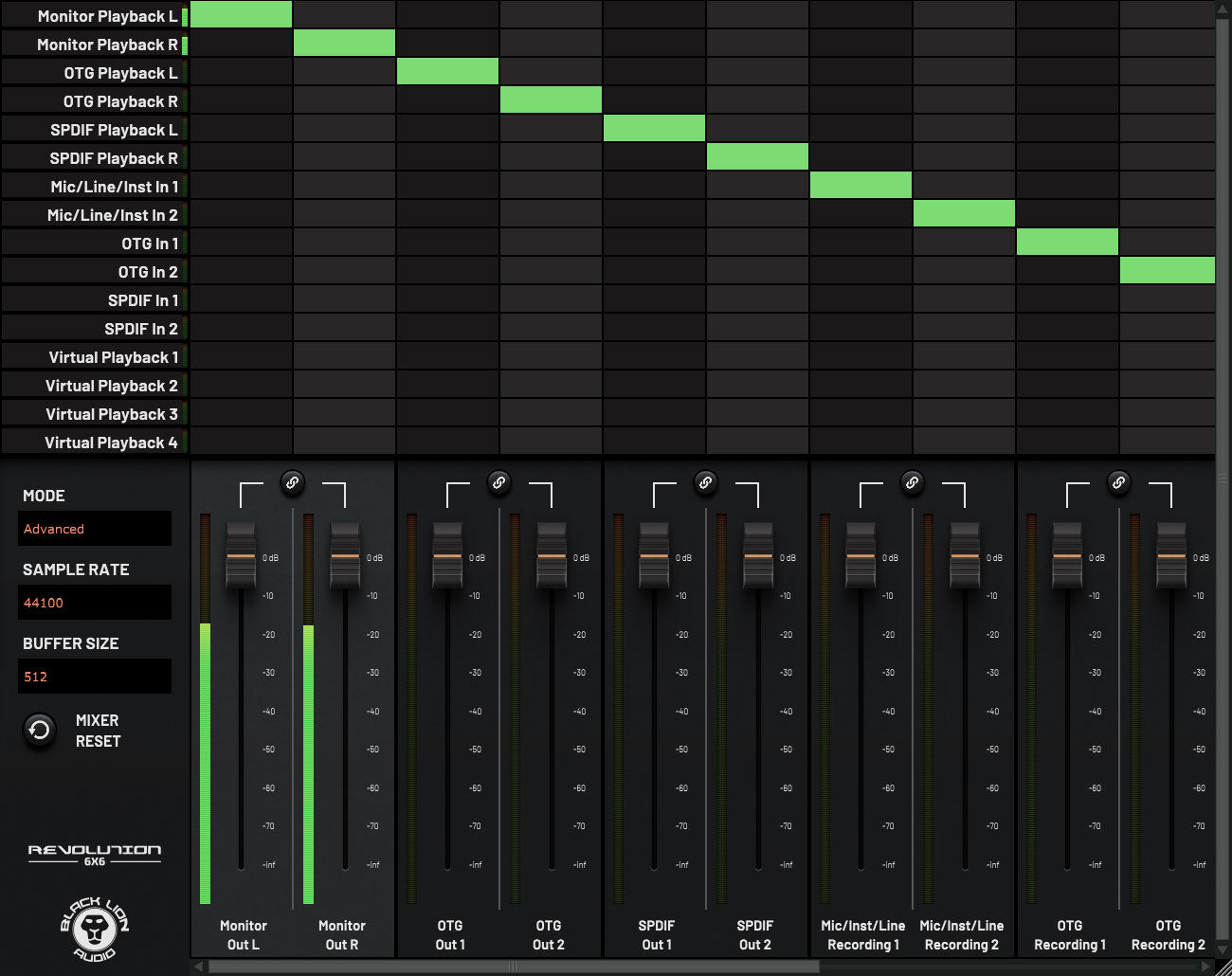Click the Buffer Size field showing 512

coord(95,677)
